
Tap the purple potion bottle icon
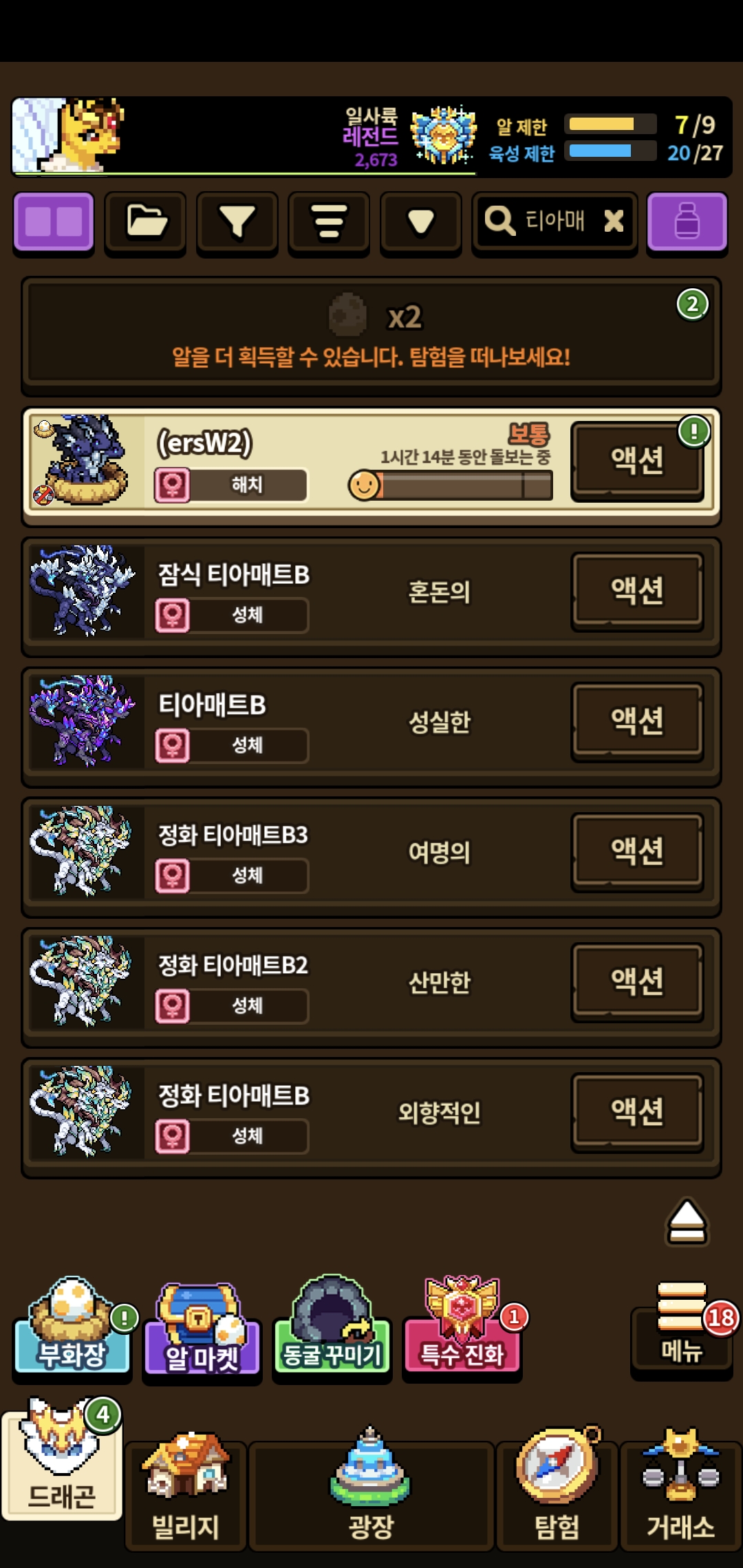coord(687,221)
